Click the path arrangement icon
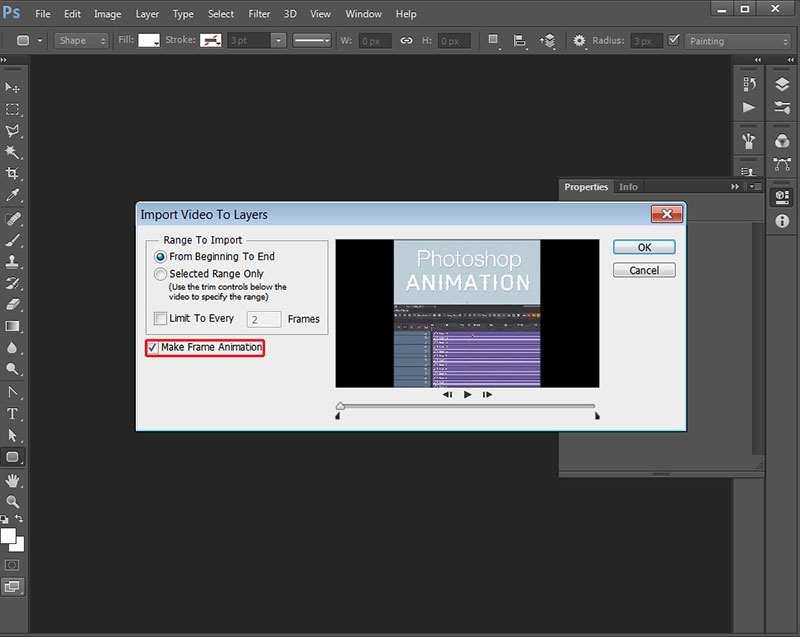This screenshot has height=637, width=800. pyautogui.click(x=547, y=40)
